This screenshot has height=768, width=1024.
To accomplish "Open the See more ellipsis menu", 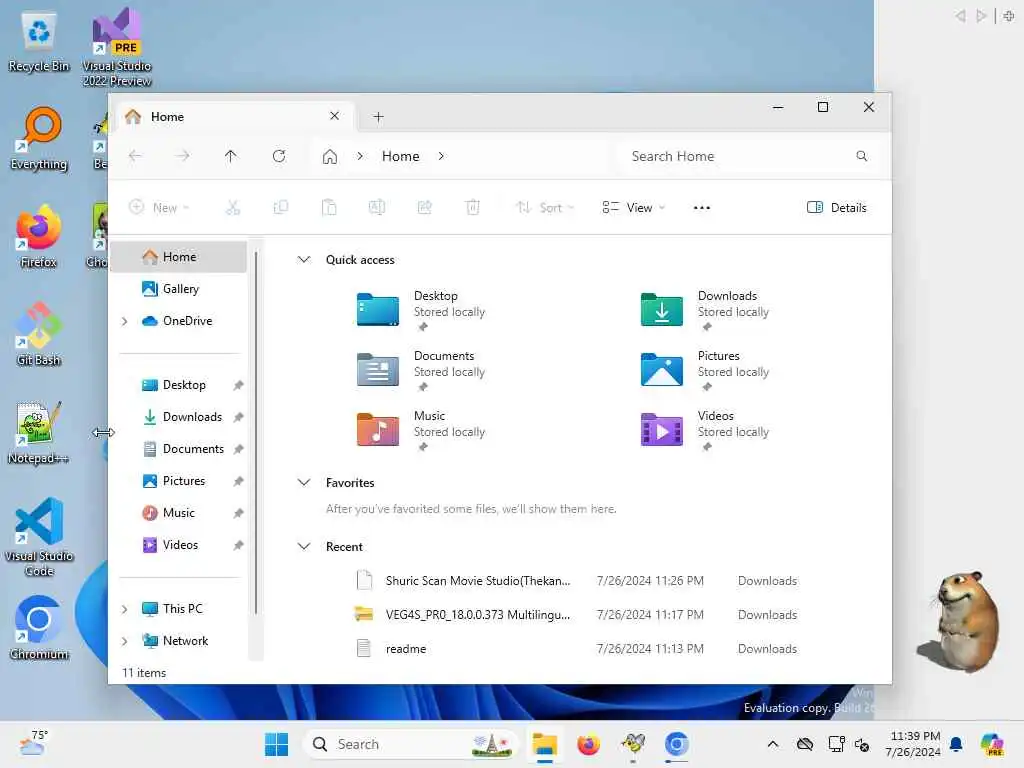I will pyautogui.click(x=701, y=208).
